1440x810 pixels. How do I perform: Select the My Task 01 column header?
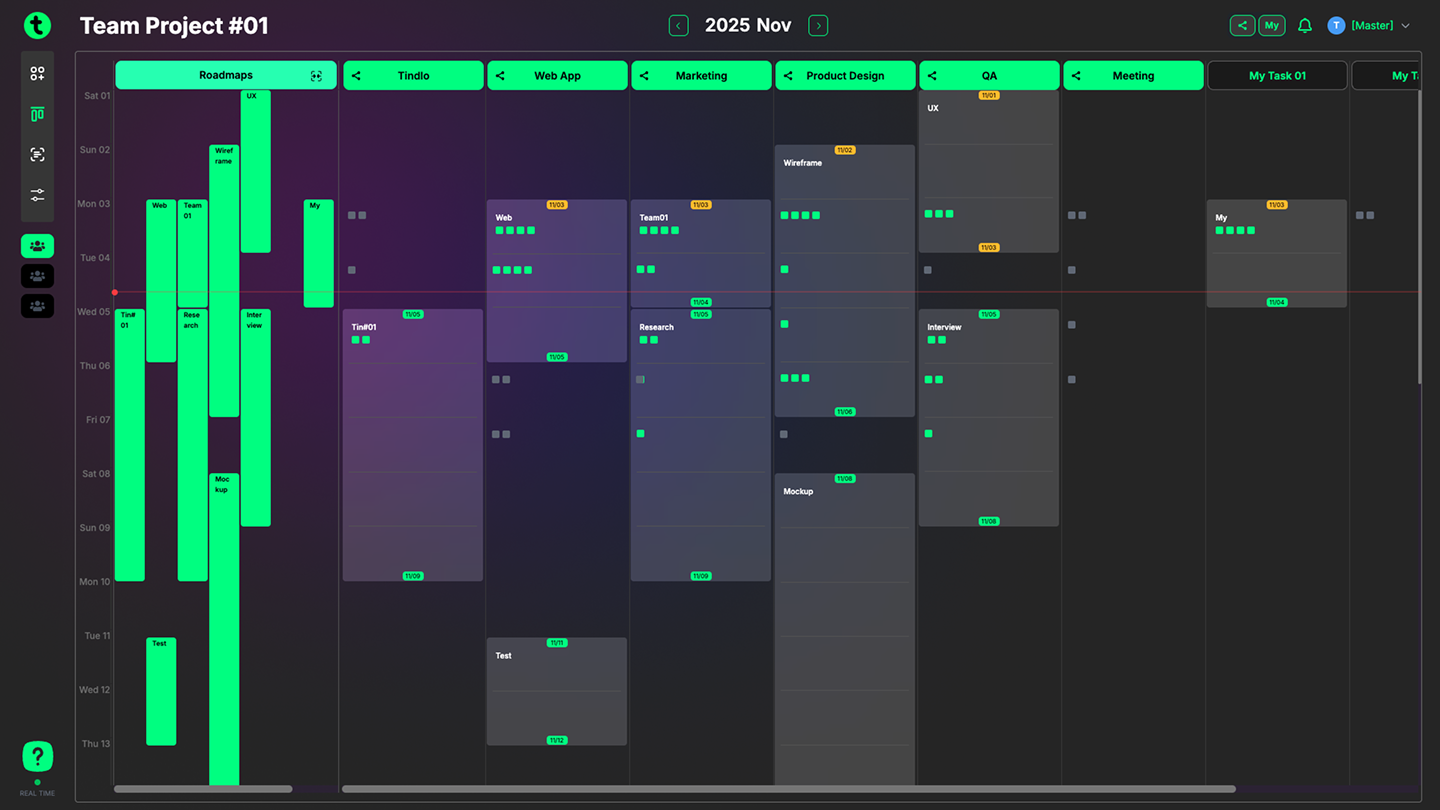(x=1277, y=76)
